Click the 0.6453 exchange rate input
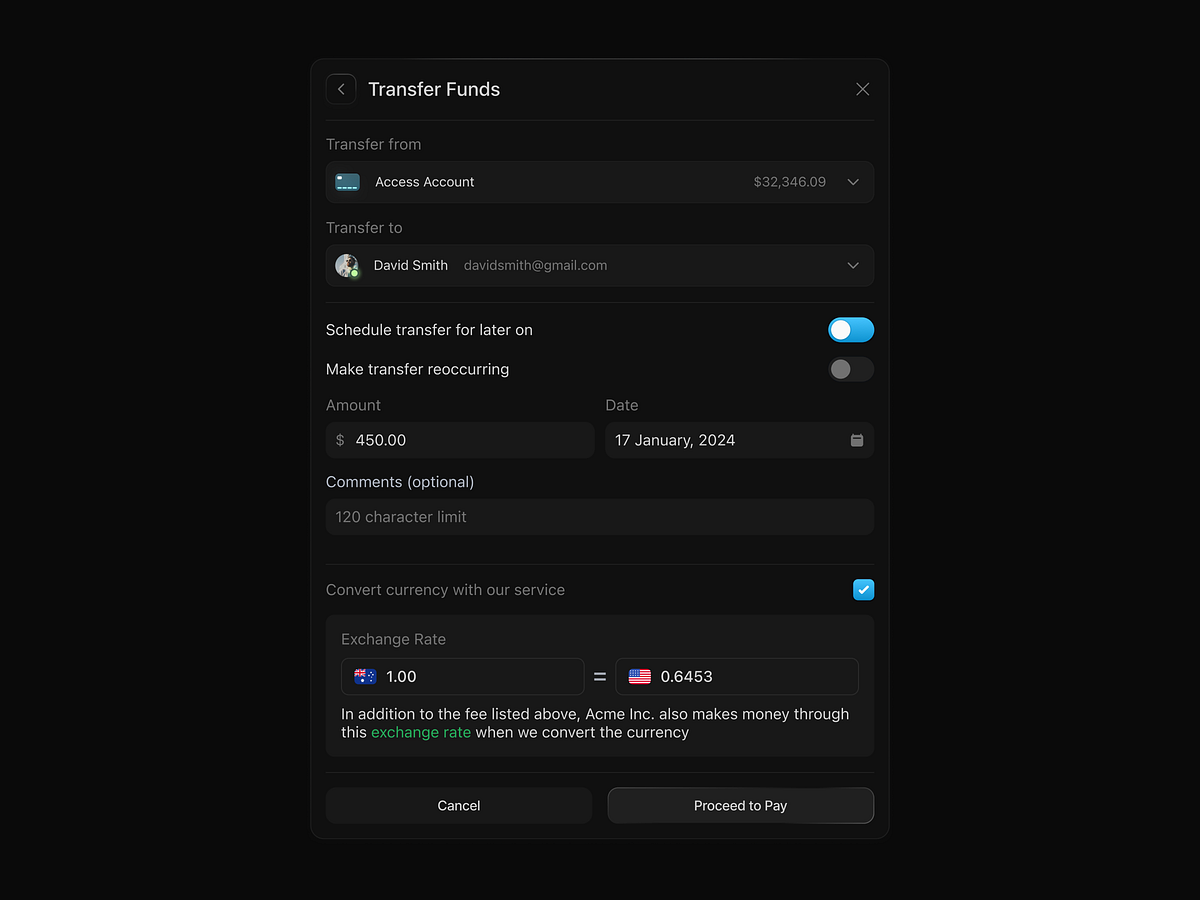The width and height of the screenshot is (1200, 900). (x=737, y=676)
